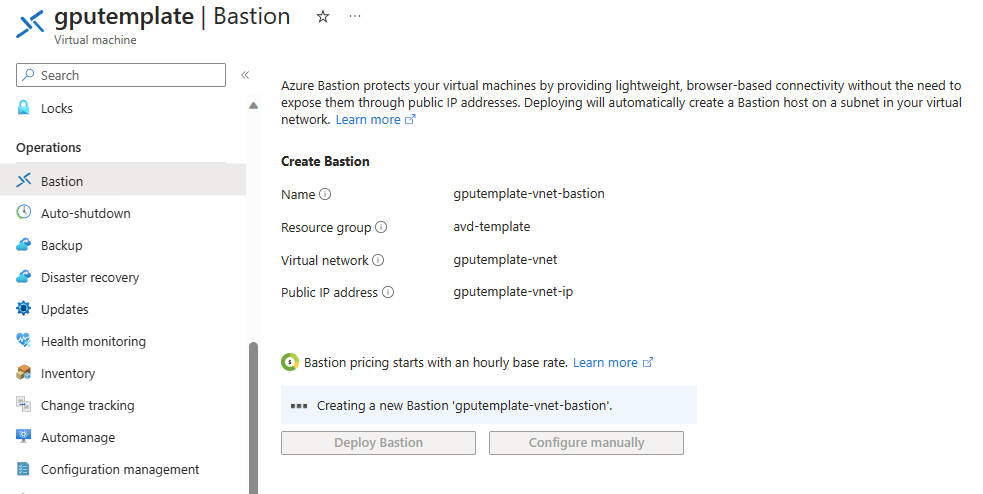The image size is (983, 494).
Task: Click info icon next to Virtual network
Action: tap(378, 260)
